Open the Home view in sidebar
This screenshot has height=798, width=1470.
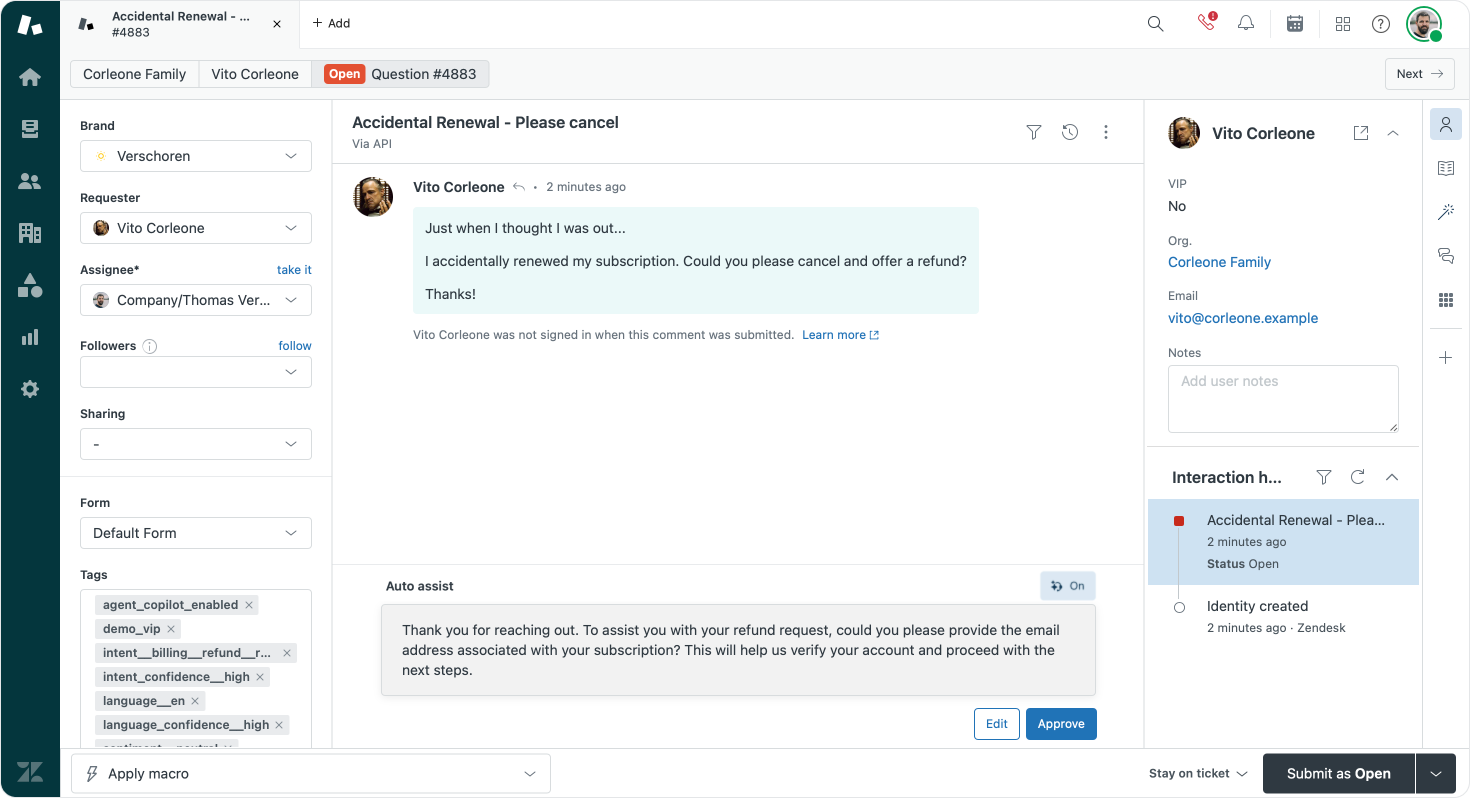[x=30, y=77]
